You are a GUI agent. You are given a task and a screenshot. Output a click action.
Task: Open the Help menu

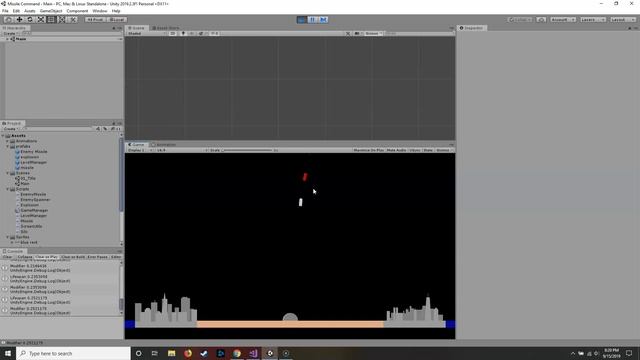(116, 11)
